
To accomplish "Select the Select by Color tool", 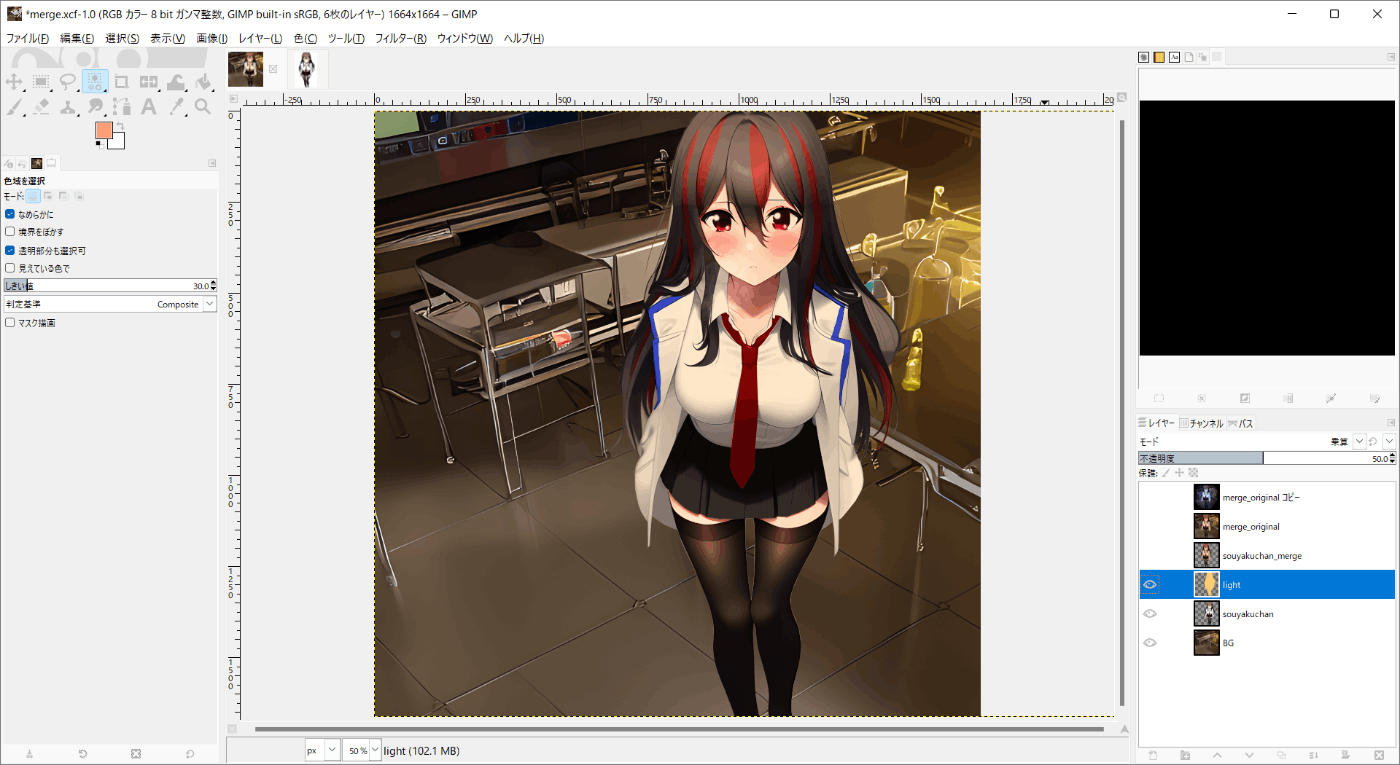I will [95, 82].
